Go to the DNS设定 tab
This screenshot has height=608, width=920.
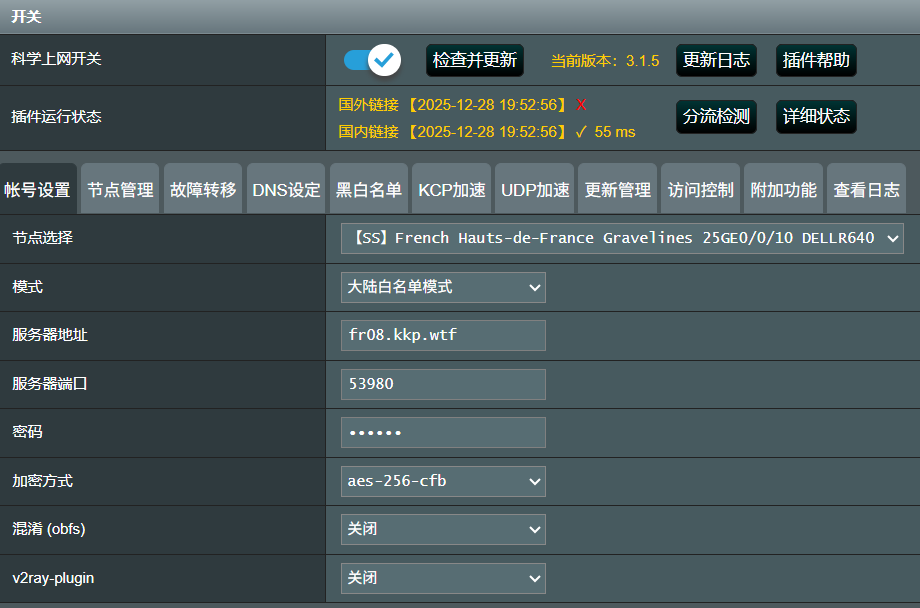click(286, 190)
